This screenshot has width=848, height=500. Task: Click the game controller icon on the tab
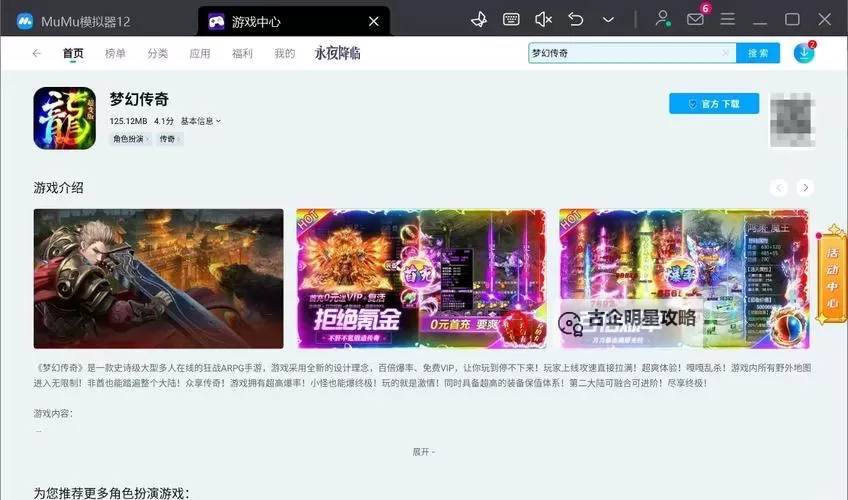(x=216, y=22)
